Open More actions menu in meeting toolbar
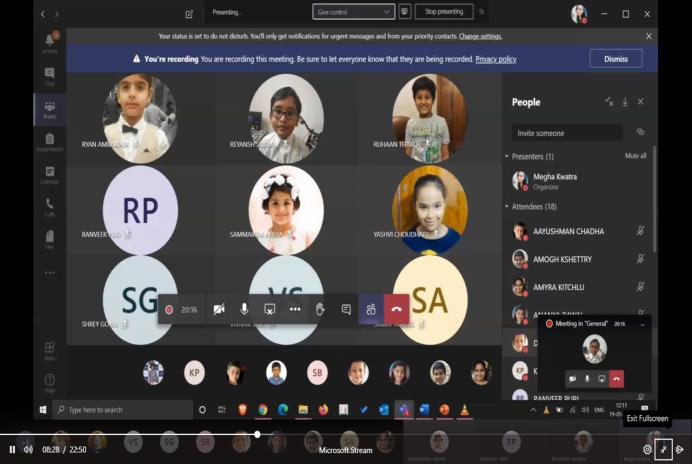 pos(295,309)
